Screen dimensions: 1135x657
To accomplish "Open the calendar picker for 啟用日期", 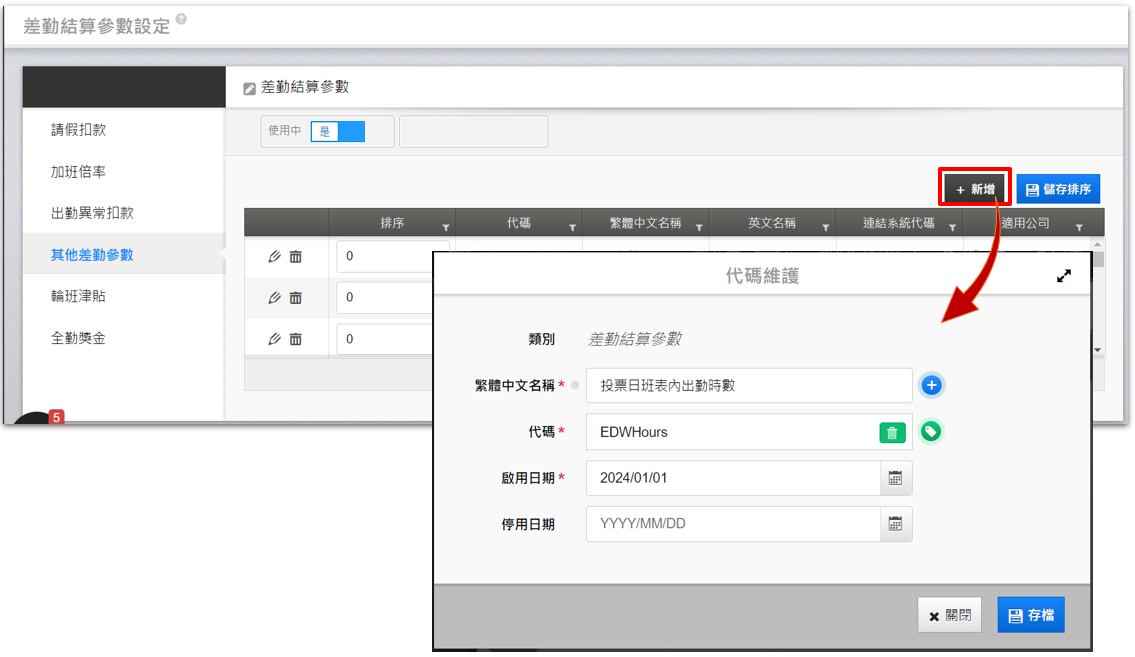I will pos(895,478).
